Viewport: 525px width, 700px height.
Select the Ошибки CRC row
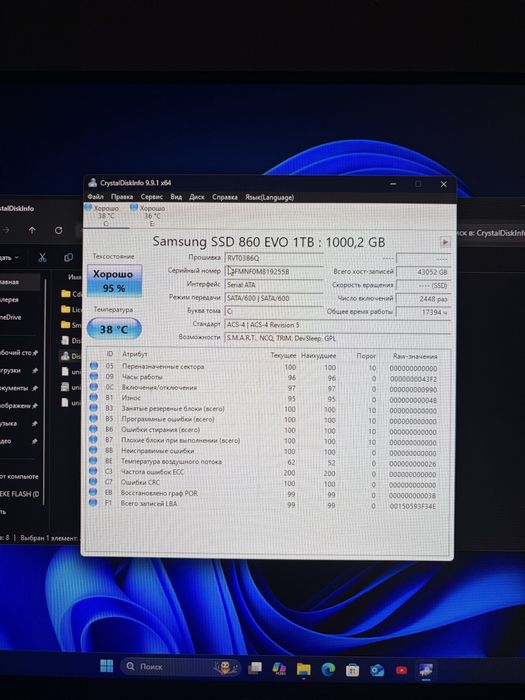click(x=266, y=483)
